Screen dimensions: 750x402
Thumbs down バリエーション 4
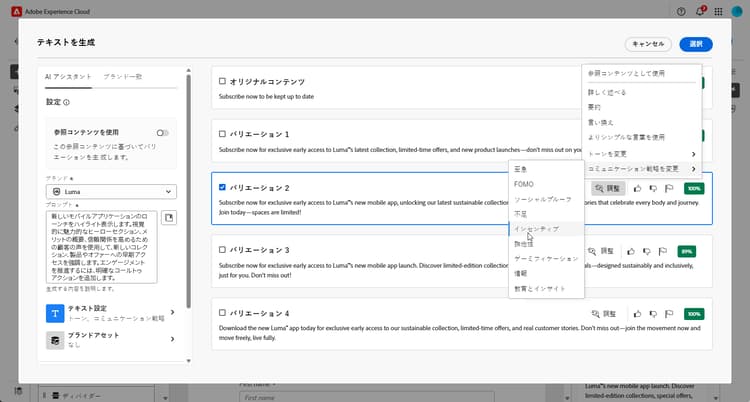pos(653,314)
